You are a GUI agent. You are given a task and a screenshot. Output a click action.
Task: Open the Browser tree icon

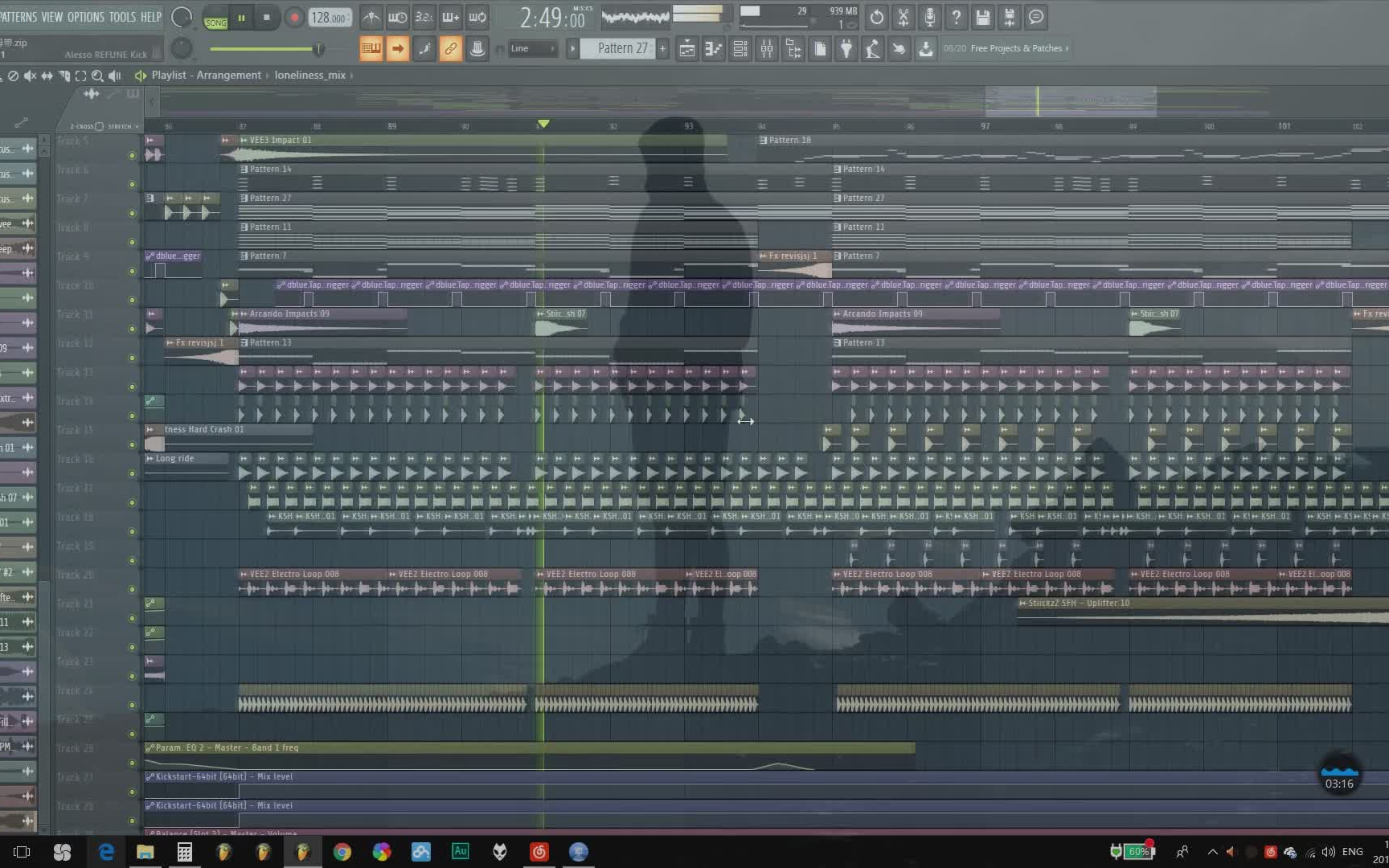793,49
